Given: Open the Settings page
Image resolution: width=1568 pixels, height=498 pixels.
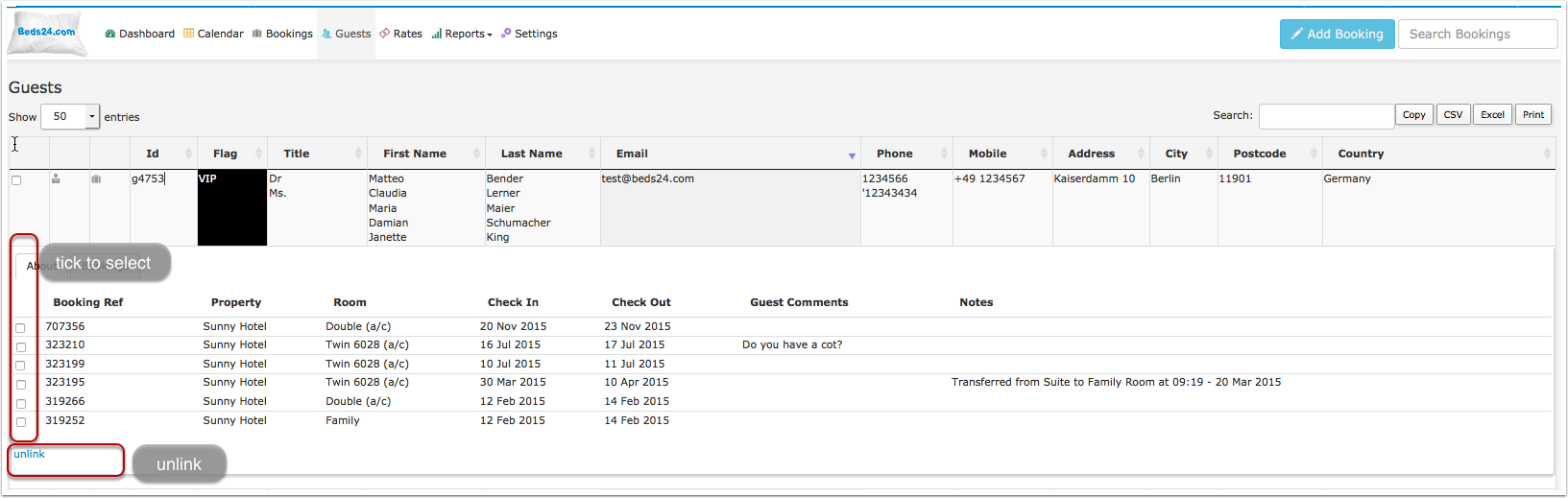Looking at the screenshot, I should [x=529, y=34].
